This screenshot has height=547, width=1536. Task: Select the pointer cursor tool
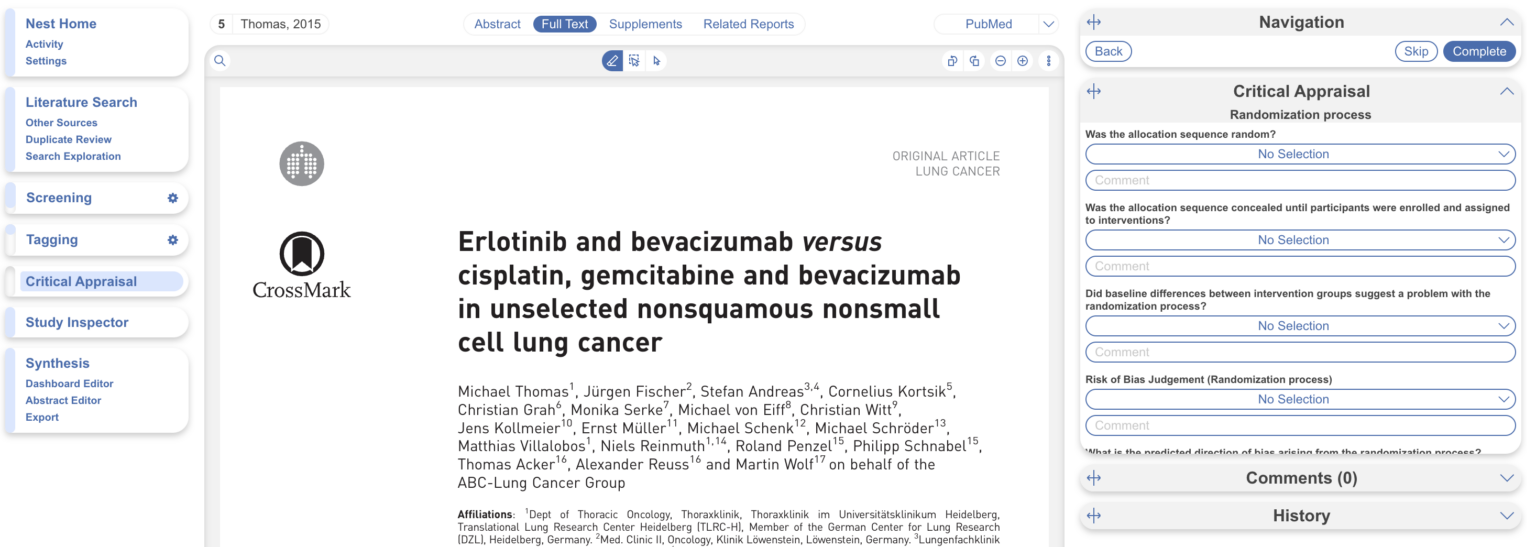[657, 61]
